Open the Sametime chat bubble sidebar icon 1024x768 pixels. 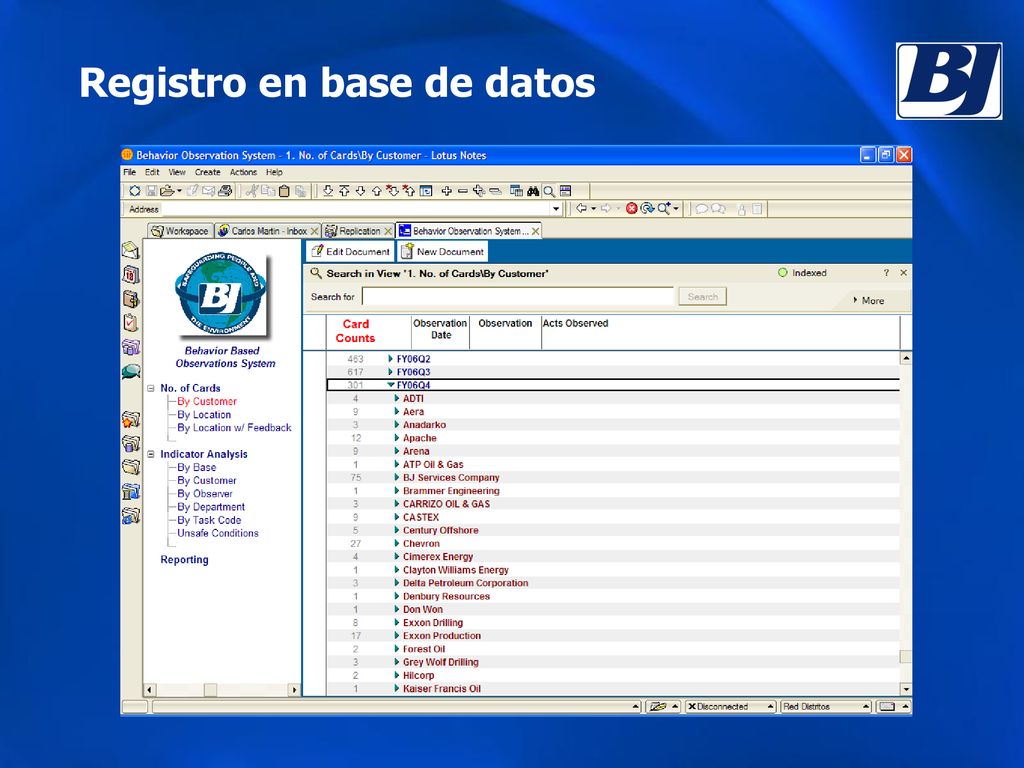click(131, 372)
